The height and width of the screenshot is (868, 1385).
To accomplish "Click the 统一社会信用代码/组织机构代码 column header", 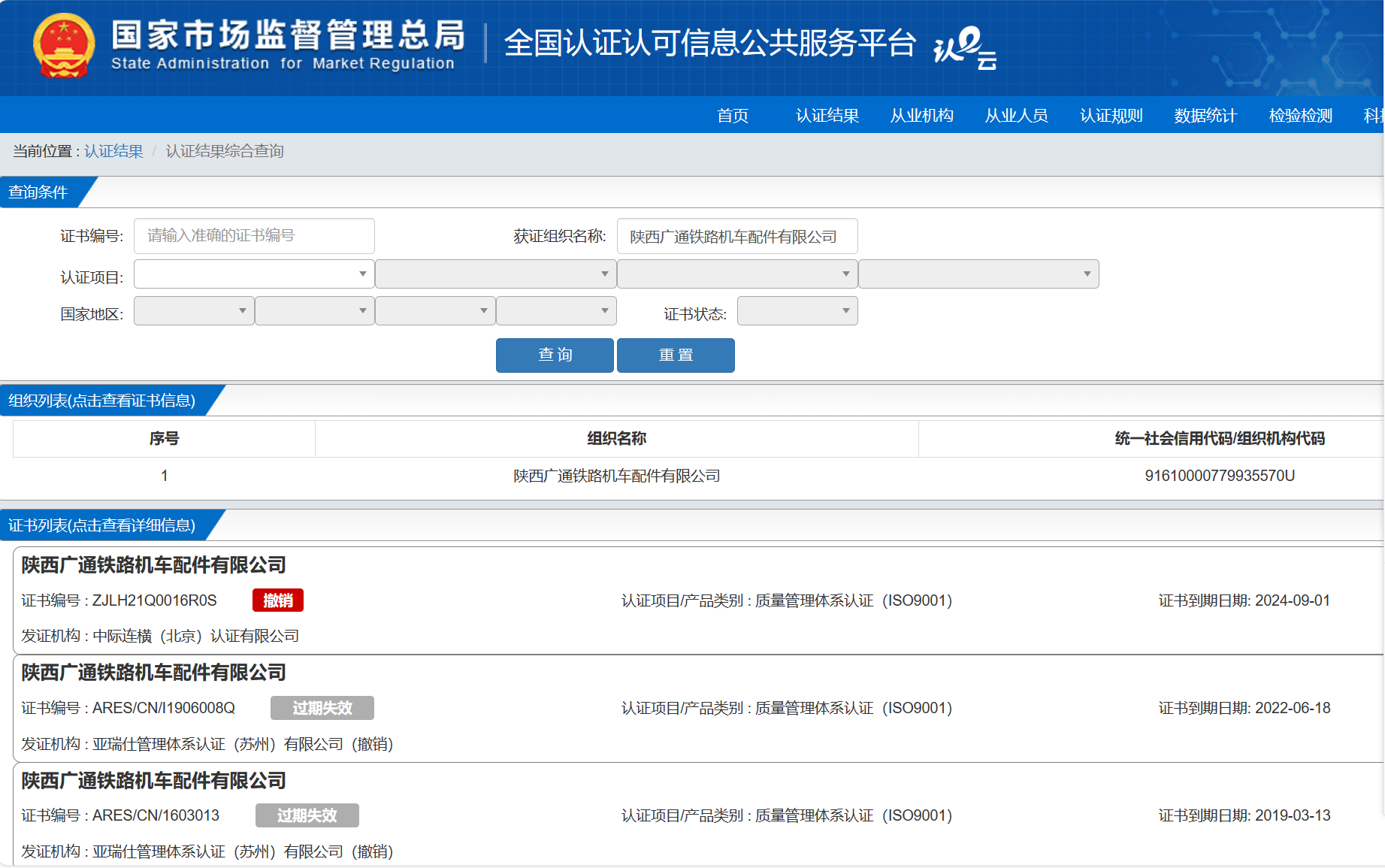I will (x=1219, y=438).
